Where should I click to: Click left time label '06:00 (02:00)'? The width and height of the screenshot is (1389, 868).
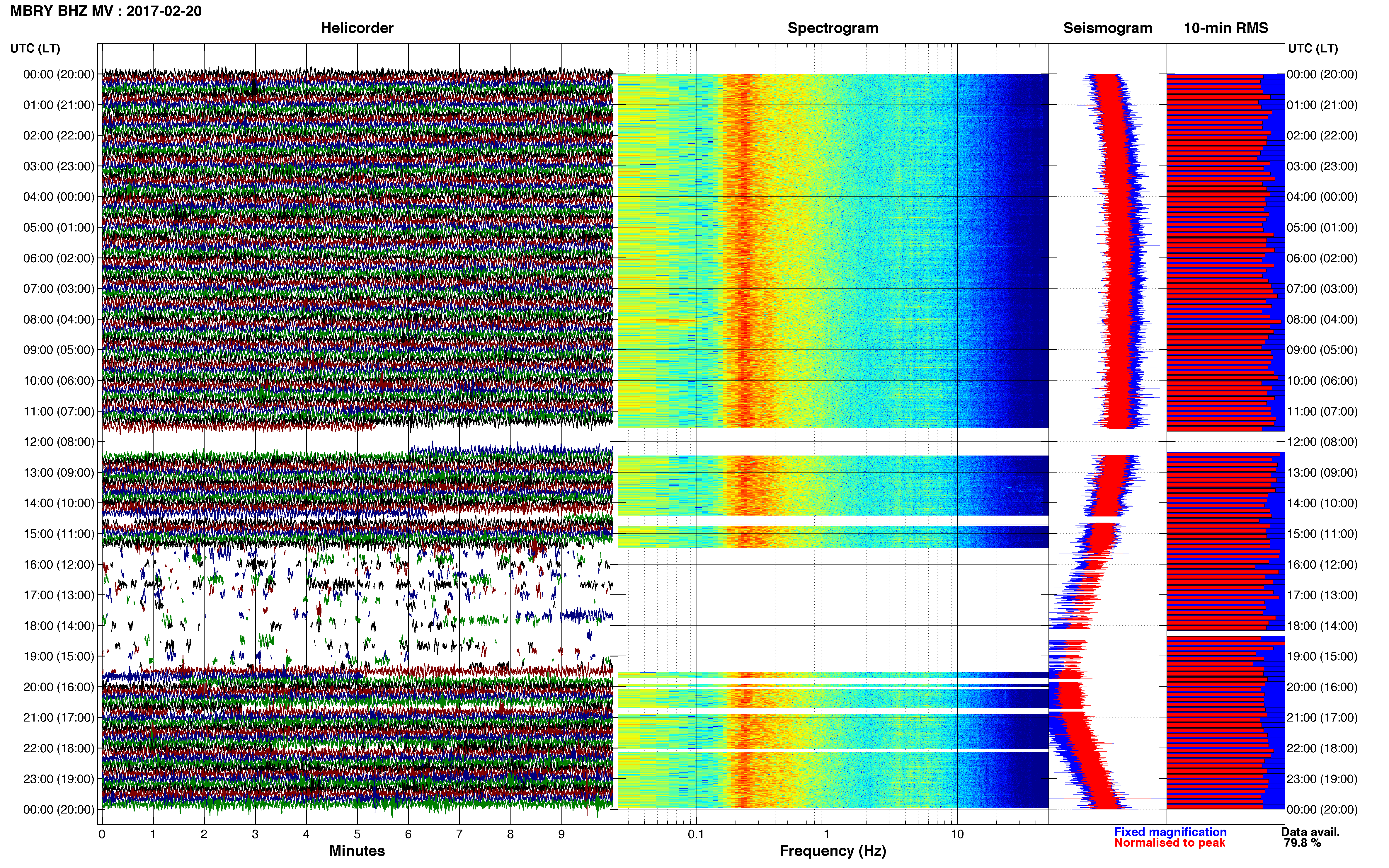59,258
